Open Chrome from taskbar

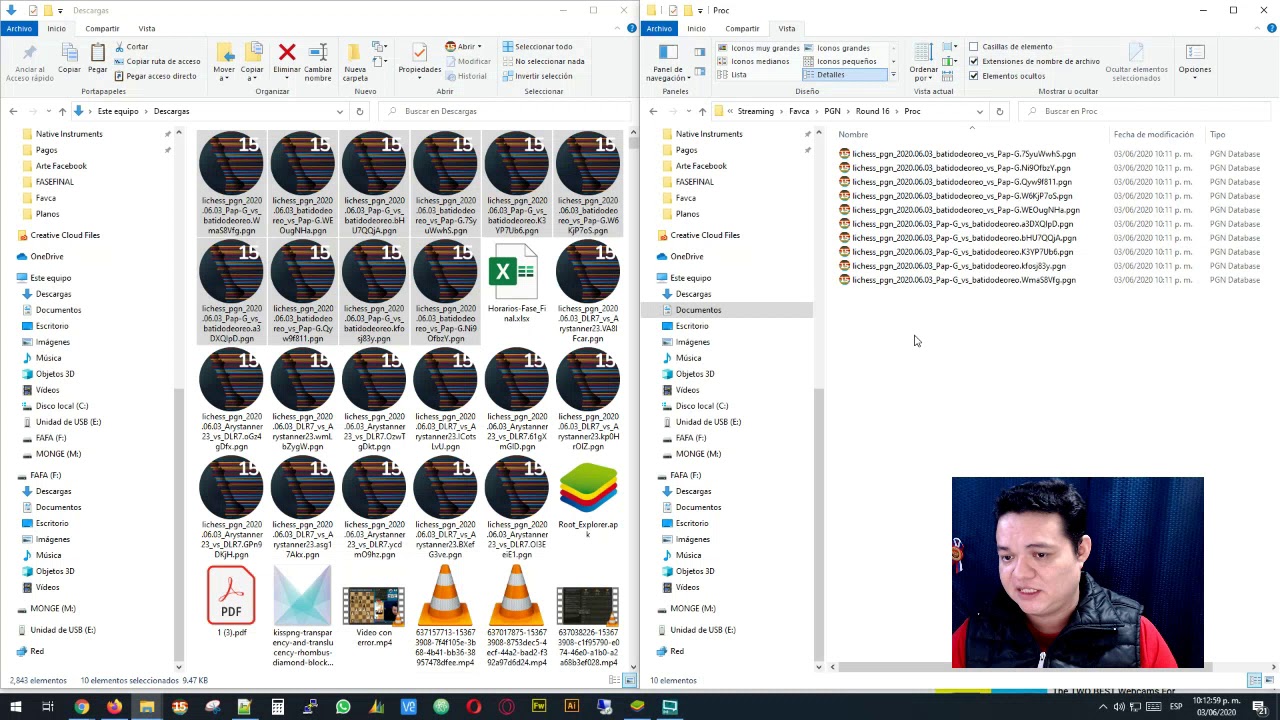[x=81, y=707]
